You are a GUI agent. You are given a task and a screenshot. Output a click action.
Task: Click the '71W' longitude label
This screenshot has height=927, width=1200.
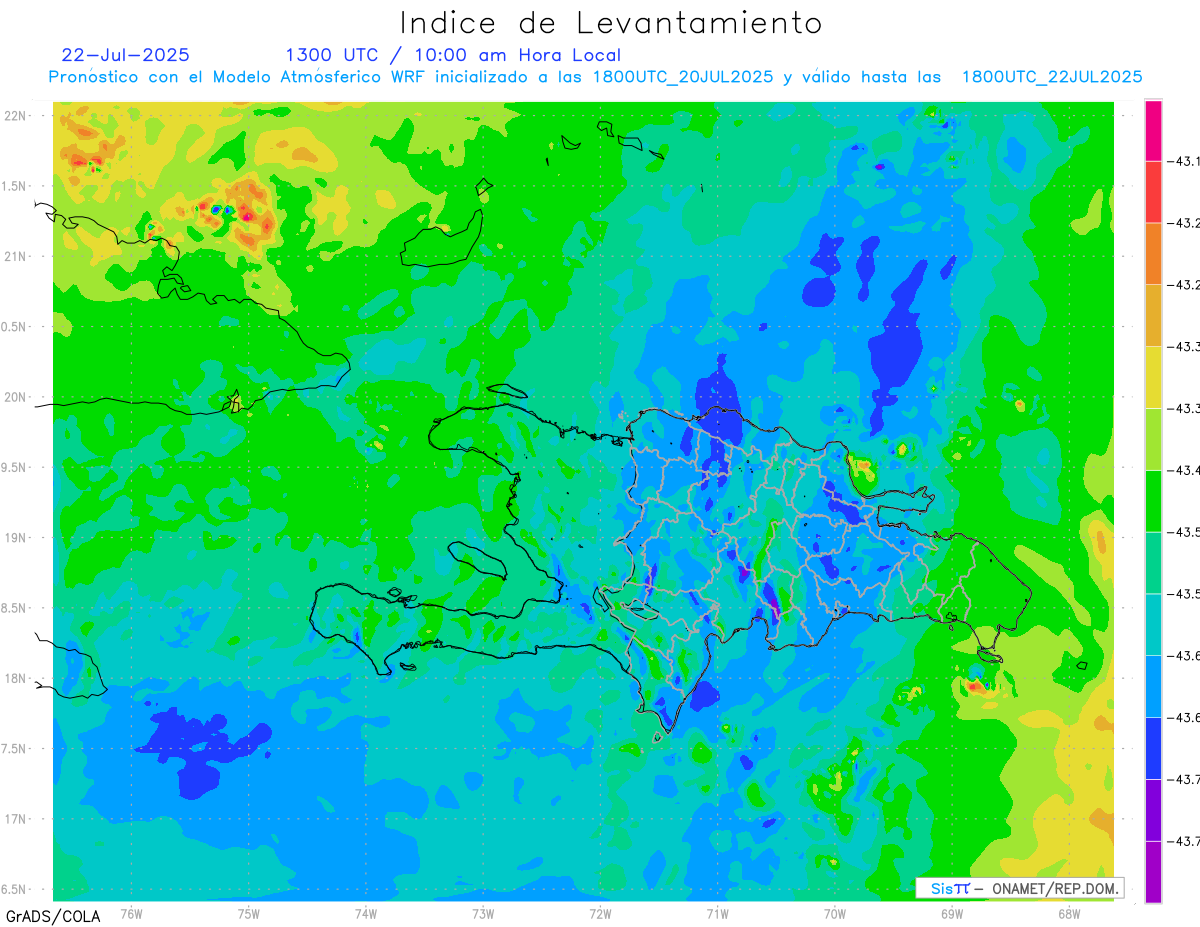717,914
